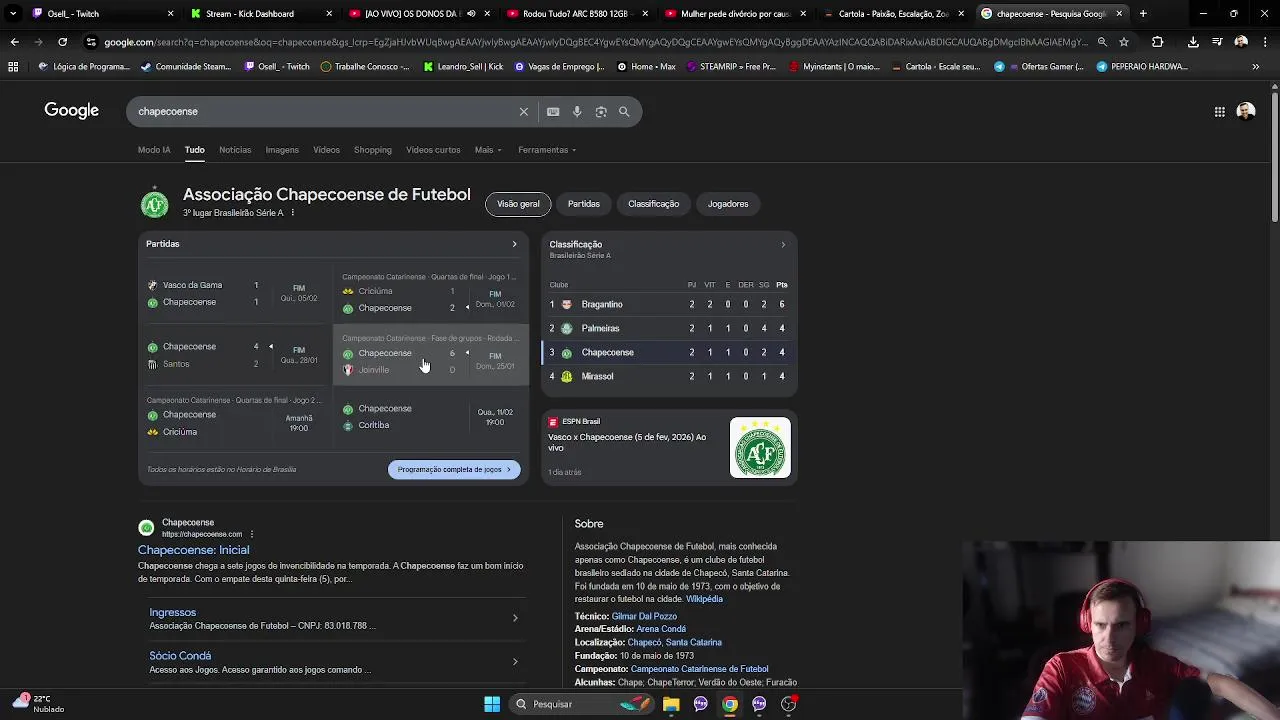Start voice search with the microphone icon

577,111
